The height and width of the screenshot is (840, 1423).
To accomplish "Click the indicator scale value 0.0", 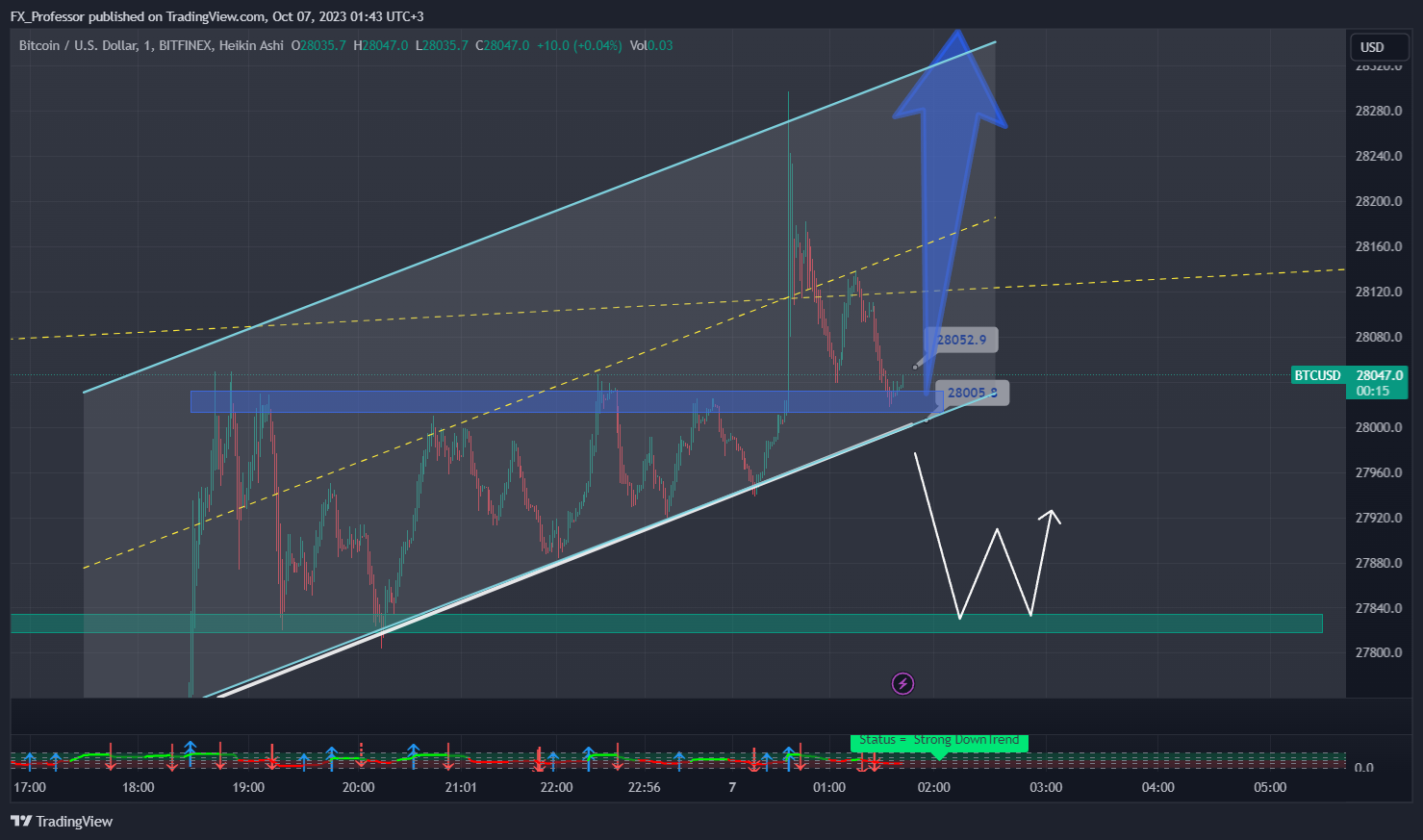I will 1363,767.
